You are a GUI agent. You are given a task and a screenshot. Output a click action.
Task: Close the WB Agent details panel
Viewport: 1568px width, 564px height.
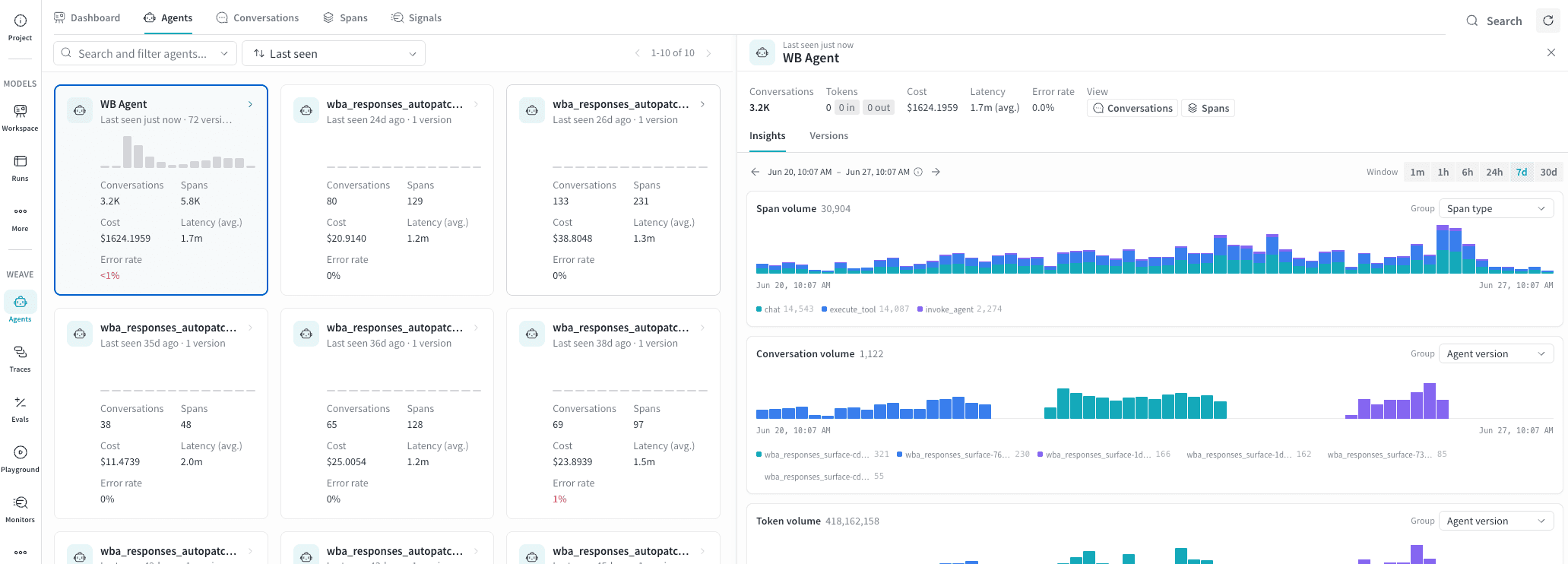click(x=1551, y=52)
